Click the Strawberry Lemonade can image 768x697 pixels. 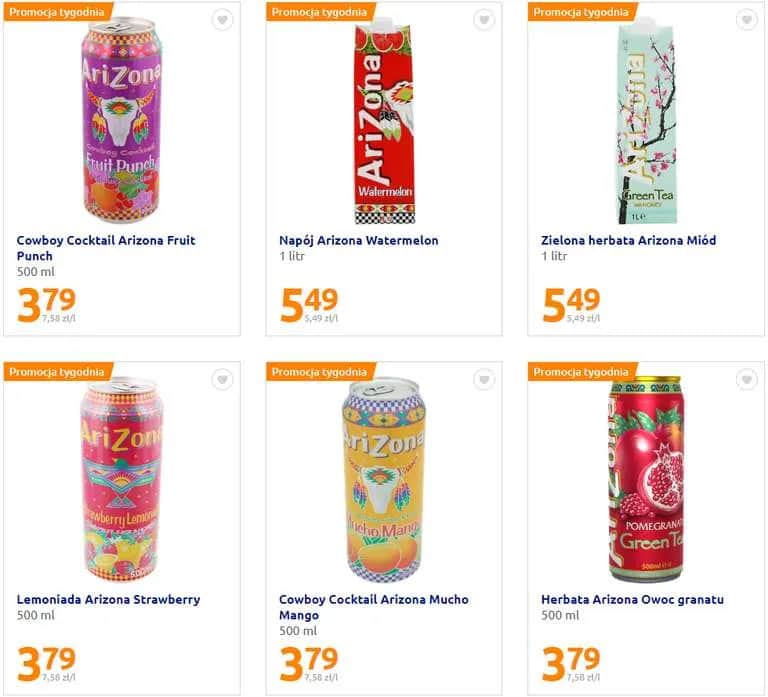pos(121,478)
